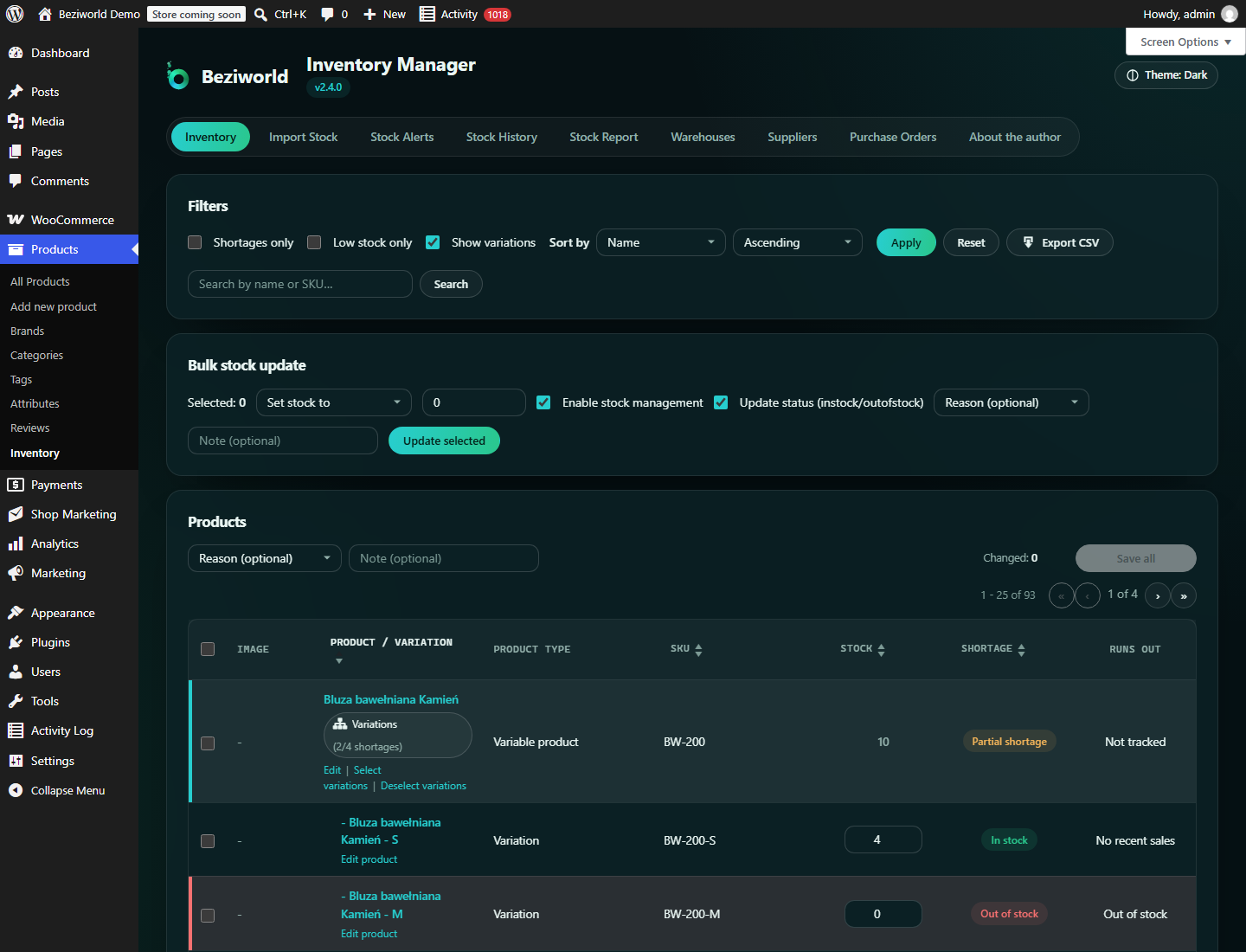Click the Payments dollar icon

[16, 485]
